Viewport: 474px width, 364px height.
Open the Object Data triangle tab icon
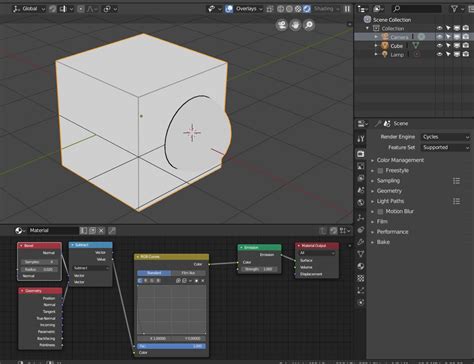(361, 254)
